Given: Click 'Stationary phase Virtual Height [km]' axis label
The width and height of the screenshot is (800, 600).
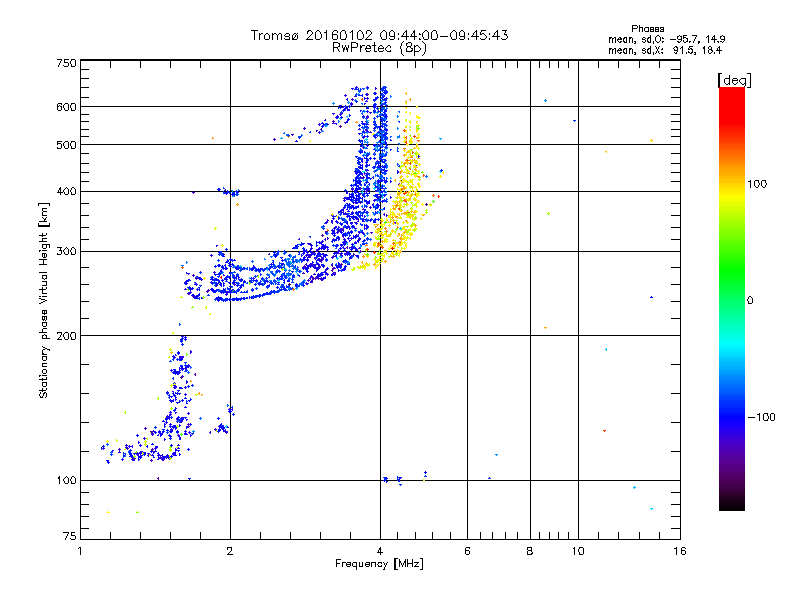Looking at the screenshot, I should [44, 301].
